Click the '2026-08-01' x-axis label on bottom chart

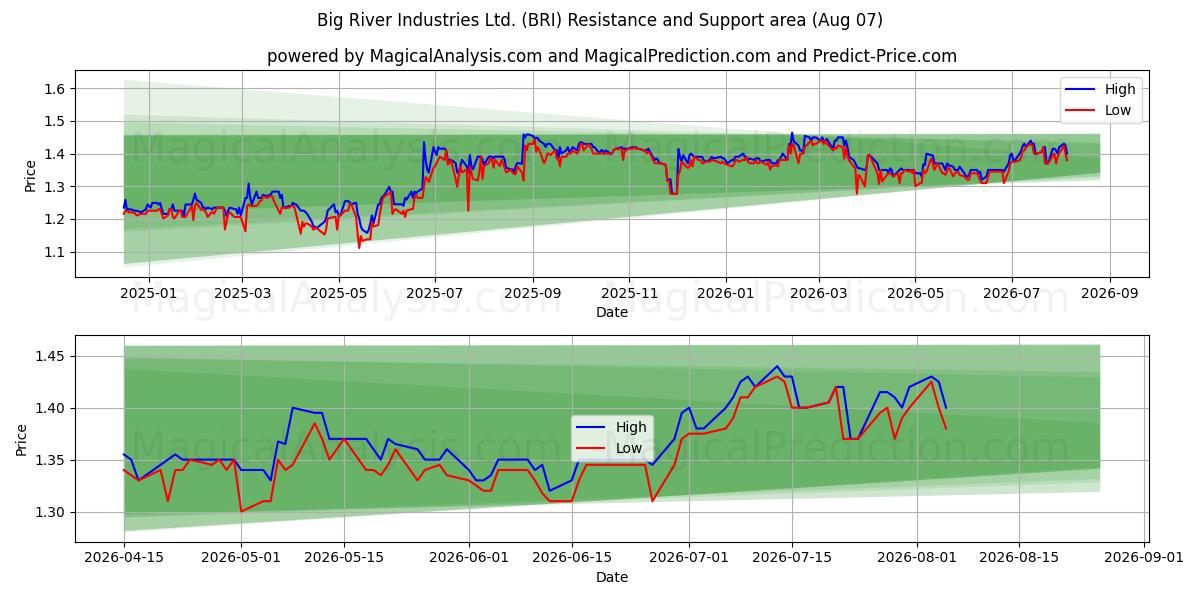[x=917, y=558]
